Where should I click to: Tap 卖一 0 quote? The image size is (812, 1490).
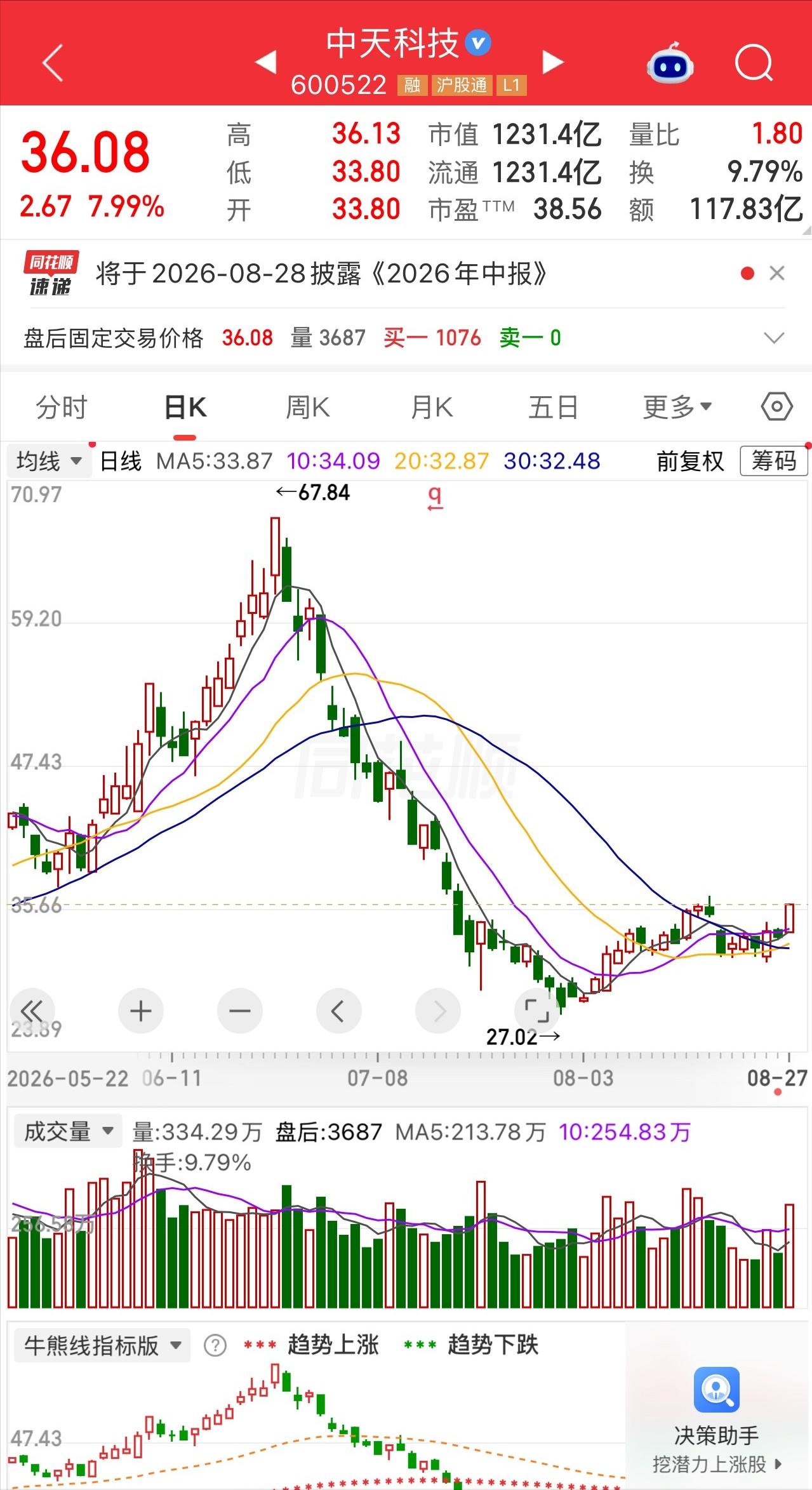click(x=530, y=338)
